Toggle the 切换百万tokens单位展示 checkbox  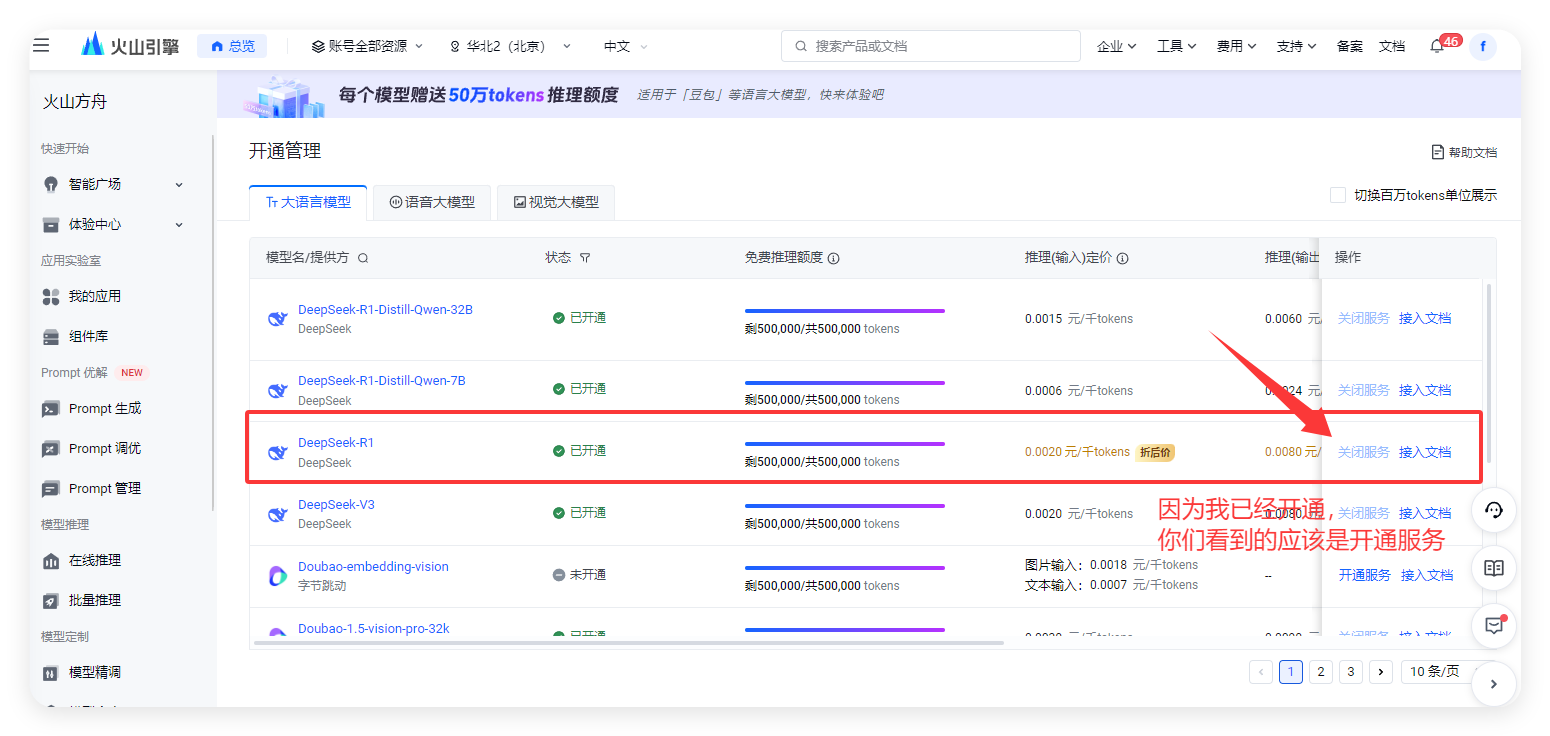coord(1338,195)
